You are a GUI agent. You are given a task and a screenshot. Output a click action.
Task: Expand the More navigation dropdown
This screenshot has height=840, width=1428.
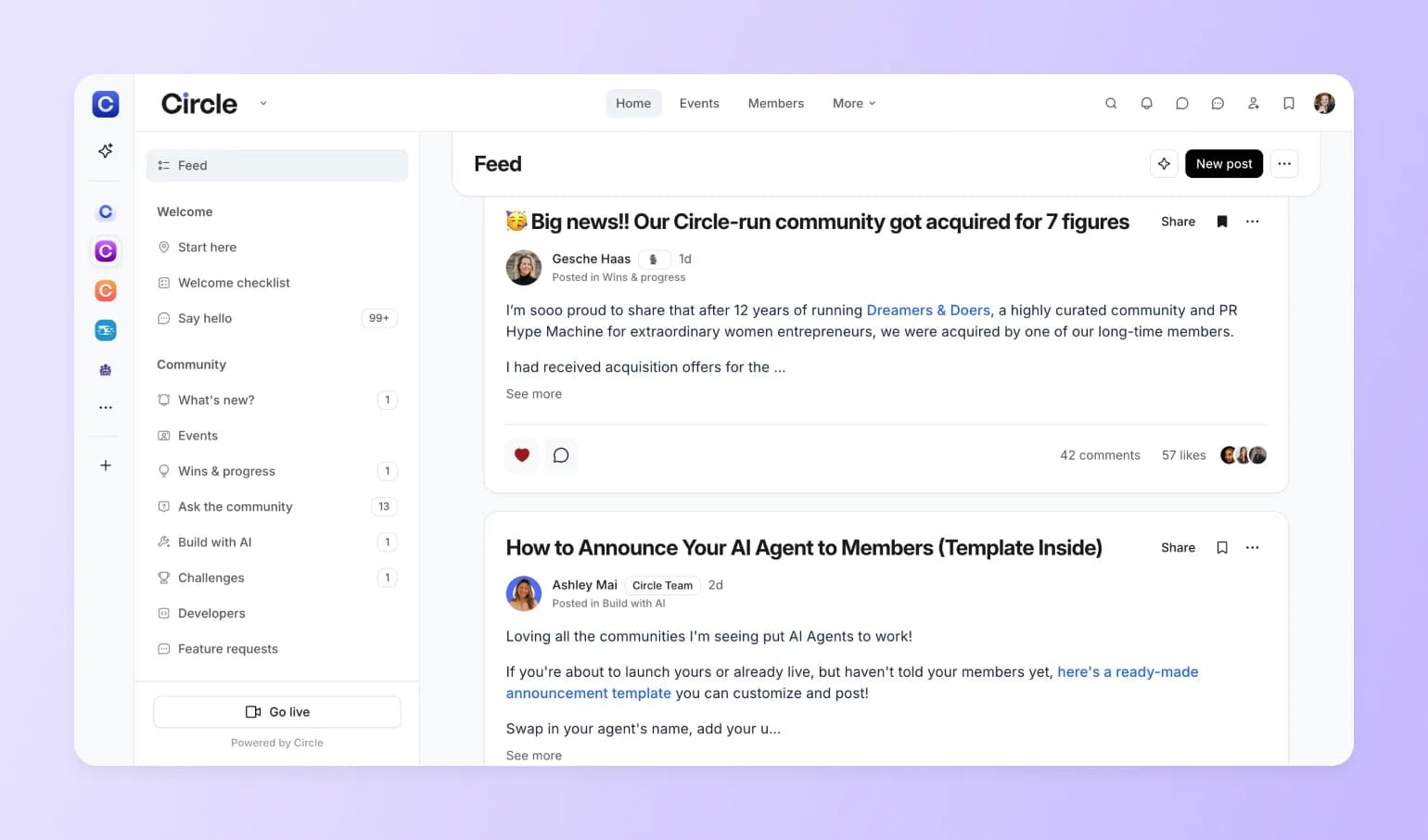pos(854,103)
